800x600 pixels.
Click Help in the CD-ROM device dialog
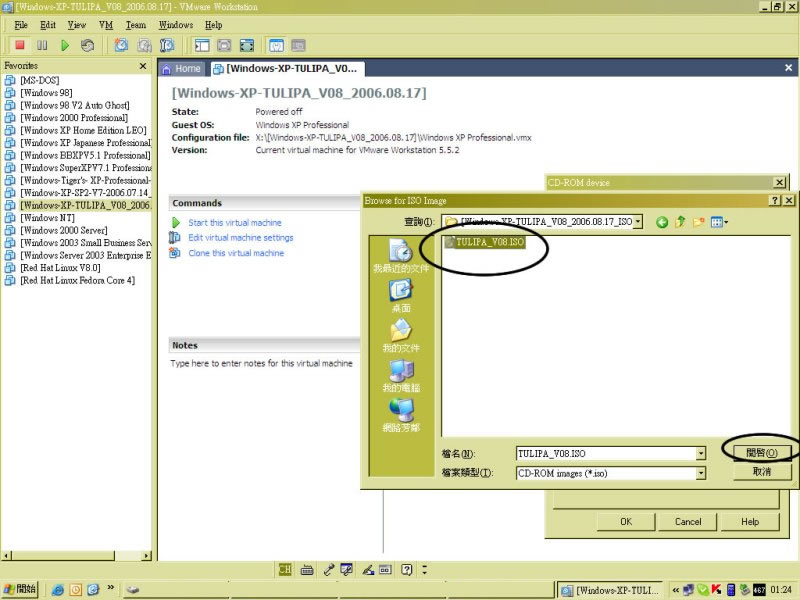(x=750, y=521)
